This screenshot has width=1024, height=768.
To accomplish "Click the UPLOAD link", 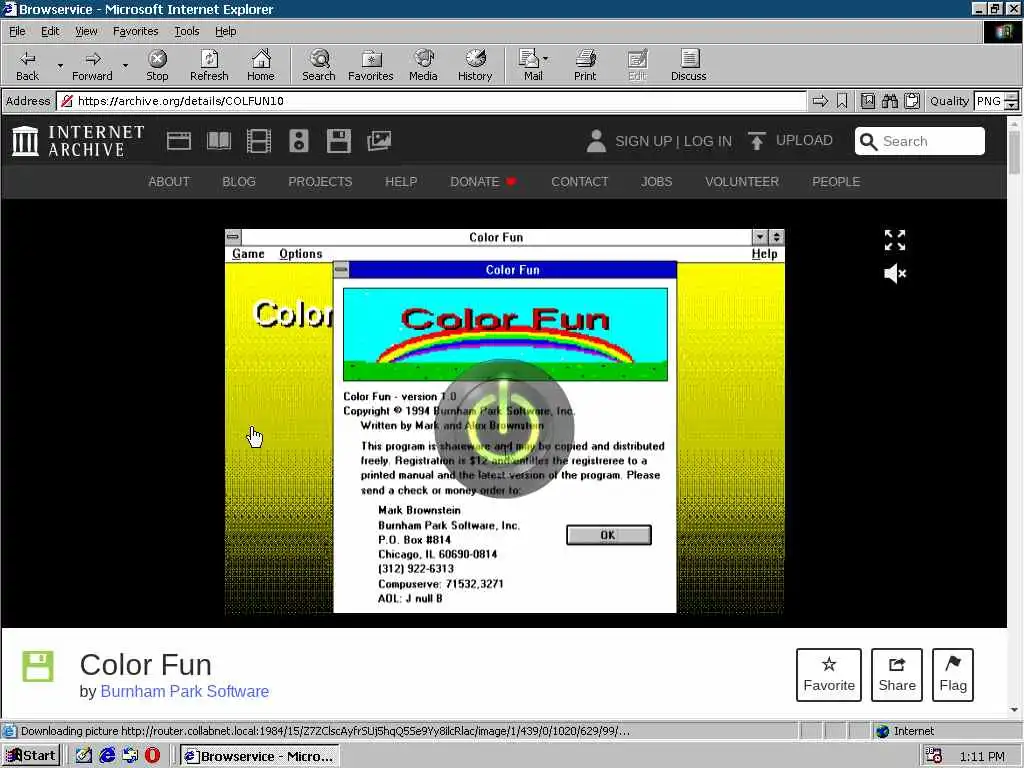I will (x=791, y=140).
